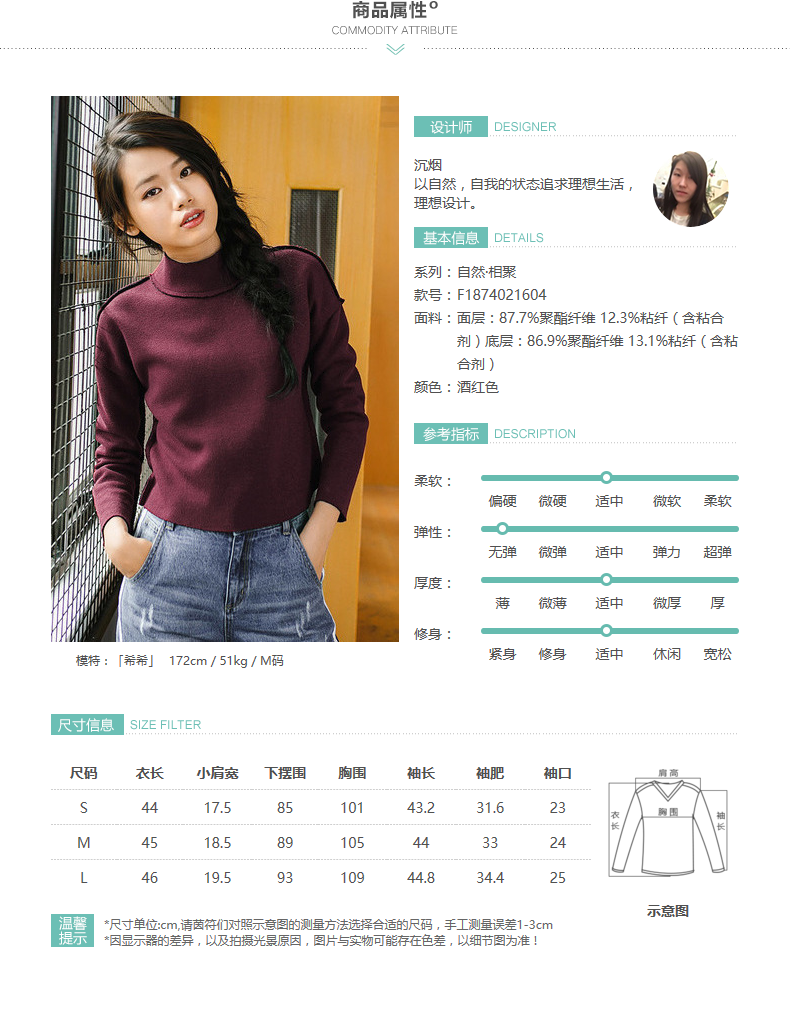The width and height of the screenshot is (790, 1017).
Task: Click the designer's round portrait photo
Action: [690, 189]
